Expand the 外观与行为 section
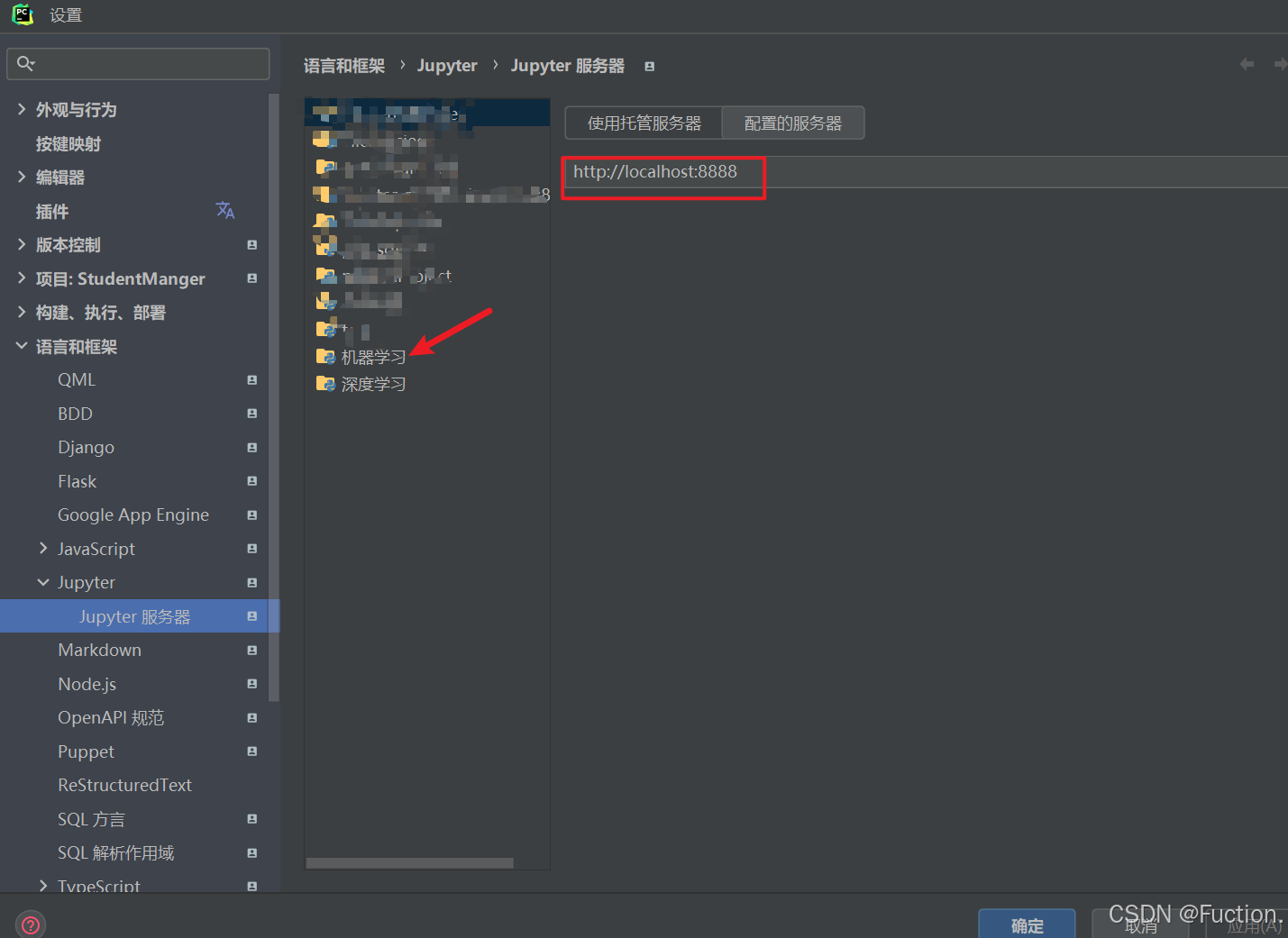This screenshot has width=1288, height=938. [22, 109]
